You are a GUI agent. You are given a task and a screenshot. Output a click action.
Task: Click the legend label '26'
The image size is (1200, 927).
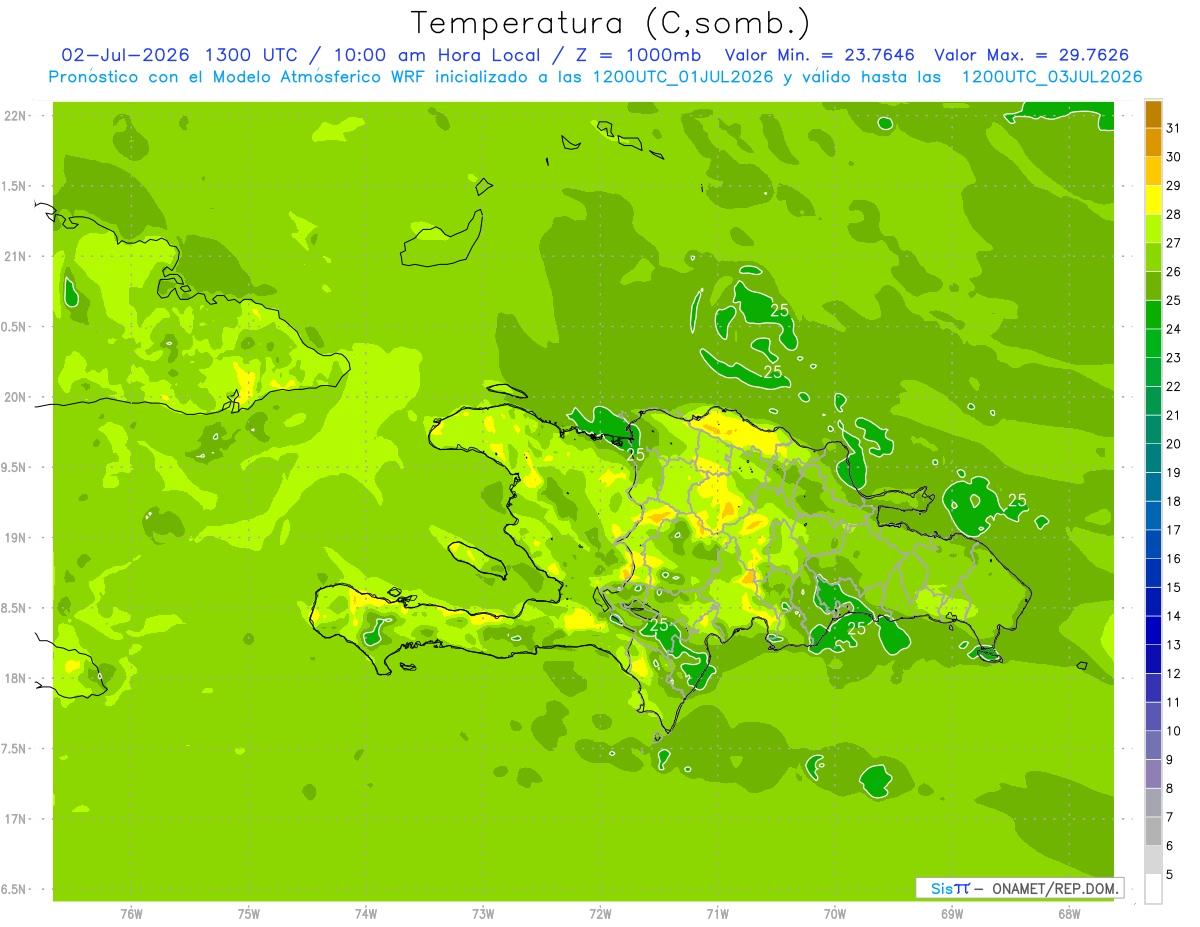coord(1174,272)
